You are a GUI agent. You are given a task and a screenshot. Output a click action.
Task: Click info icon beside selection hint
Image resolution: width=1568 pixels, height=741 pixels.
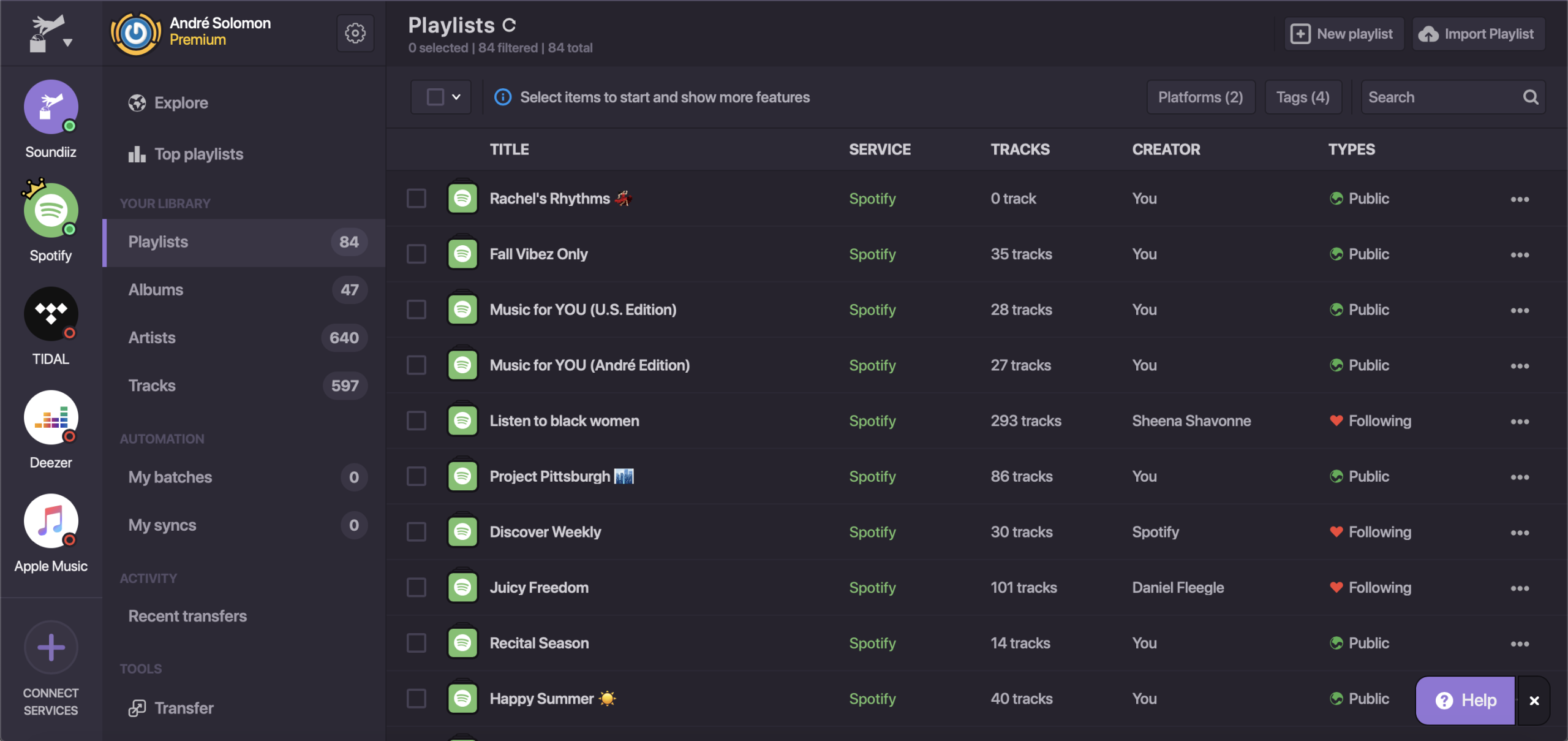(503, 97)
